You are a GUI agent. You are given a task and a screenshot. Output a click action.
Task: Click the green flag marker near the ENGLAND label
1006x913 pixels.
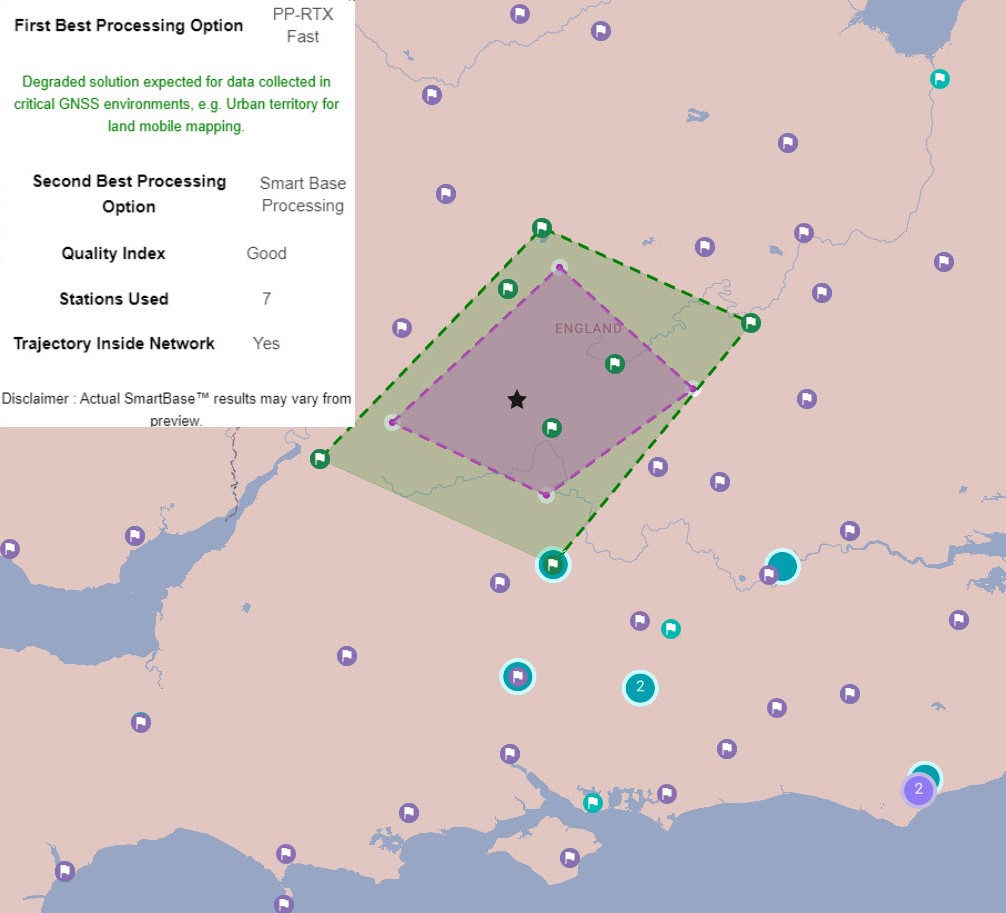pos(614,364)
